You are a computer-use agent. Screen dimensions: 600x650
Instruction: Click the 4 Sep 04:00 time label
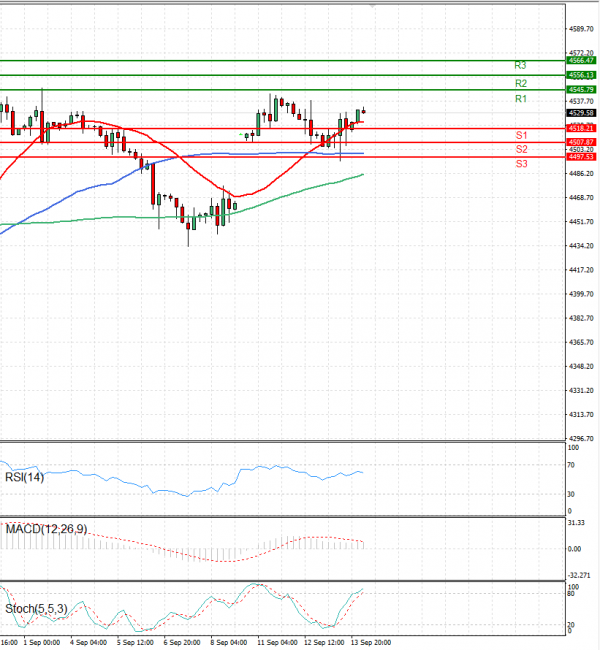click(88, 643)
